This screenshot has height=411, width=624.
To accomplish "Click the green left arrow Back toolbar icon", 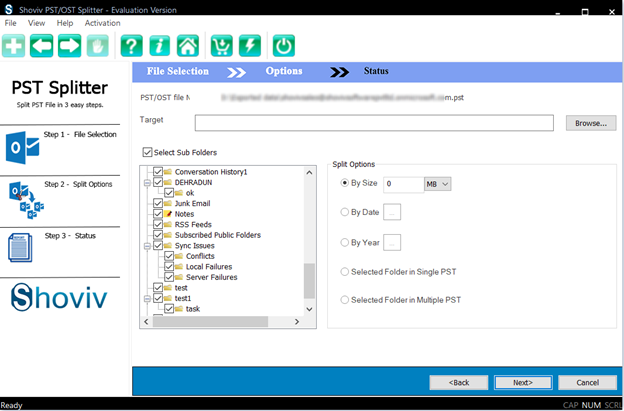I will point(41,46).
